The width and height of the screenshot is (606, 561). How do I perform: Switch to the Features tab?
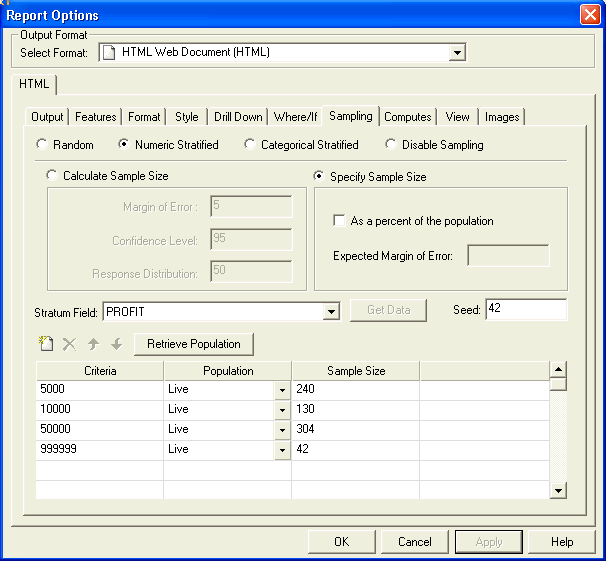coord(95,117)
